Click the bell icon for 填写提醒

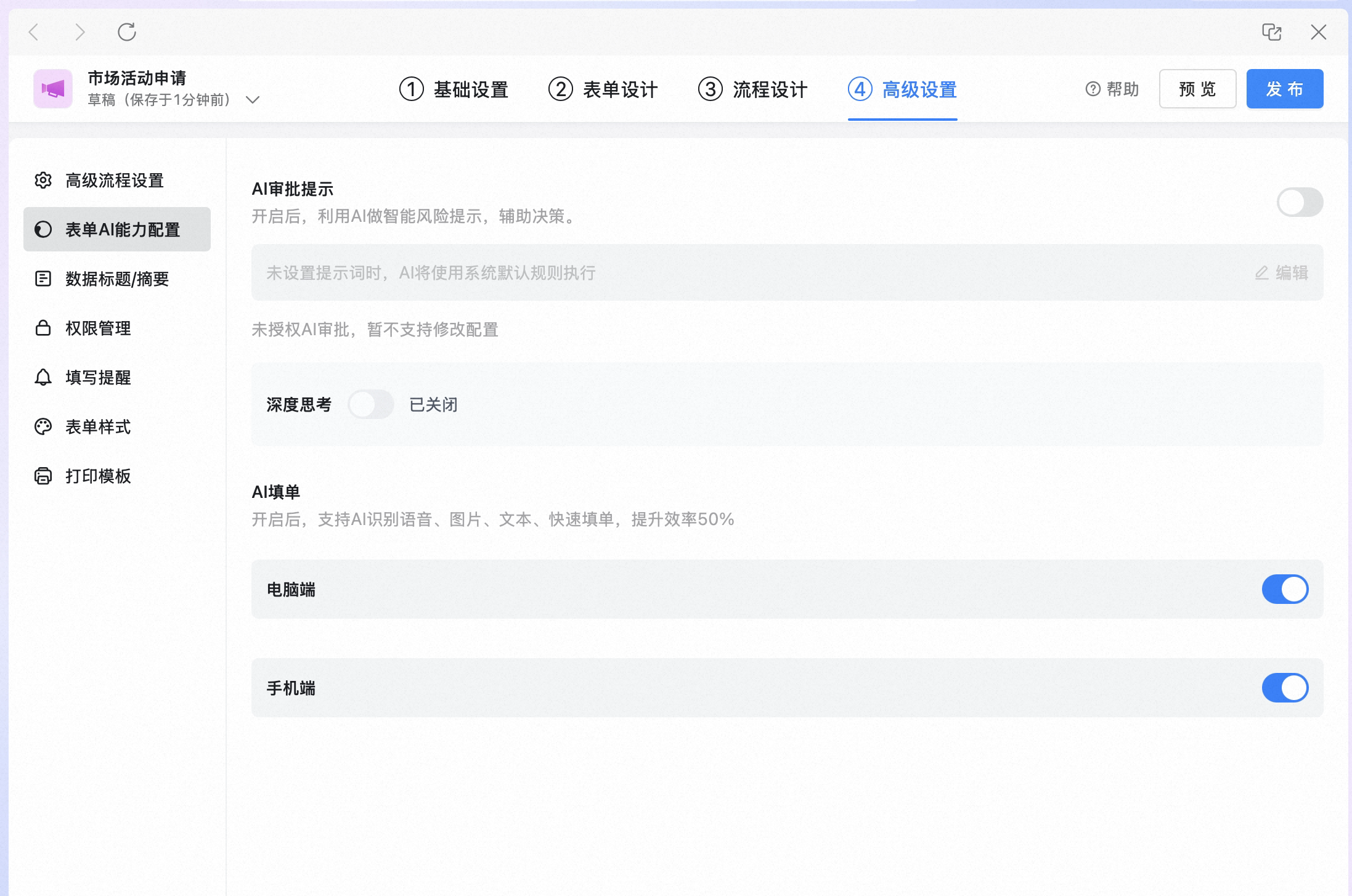pos(43,377)
